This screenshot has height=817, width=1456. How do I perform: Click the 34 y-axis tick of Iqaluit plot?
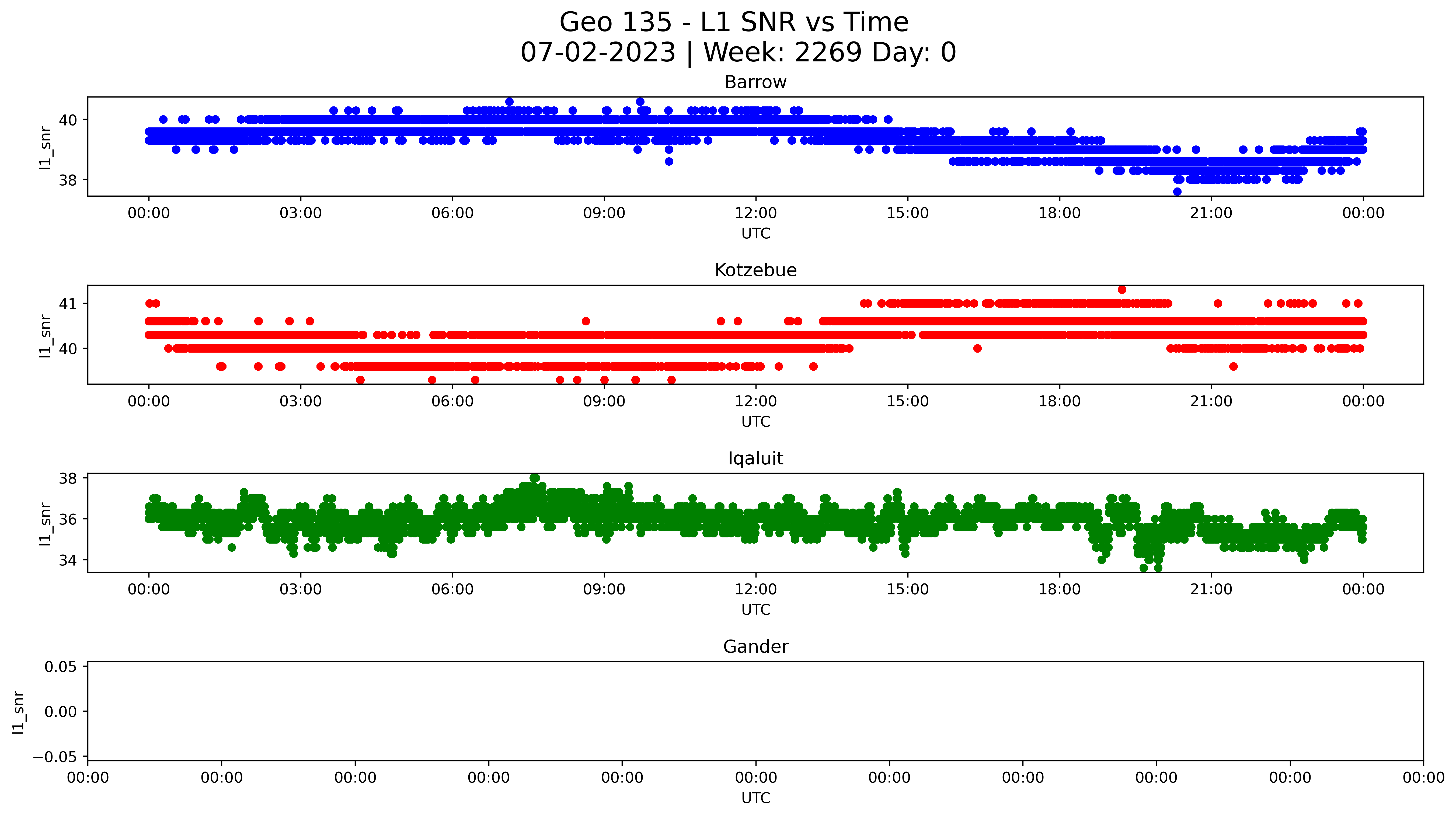tap(68, 560)
